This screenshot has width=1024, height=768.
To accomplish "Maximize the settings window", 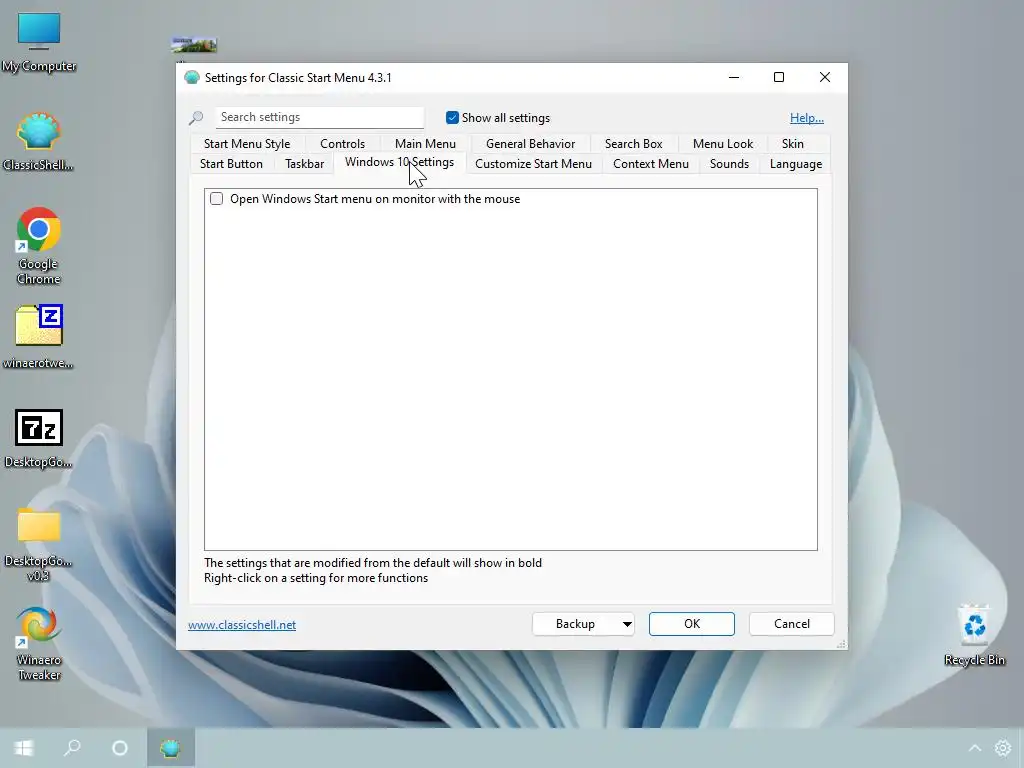I will [778, 77].
